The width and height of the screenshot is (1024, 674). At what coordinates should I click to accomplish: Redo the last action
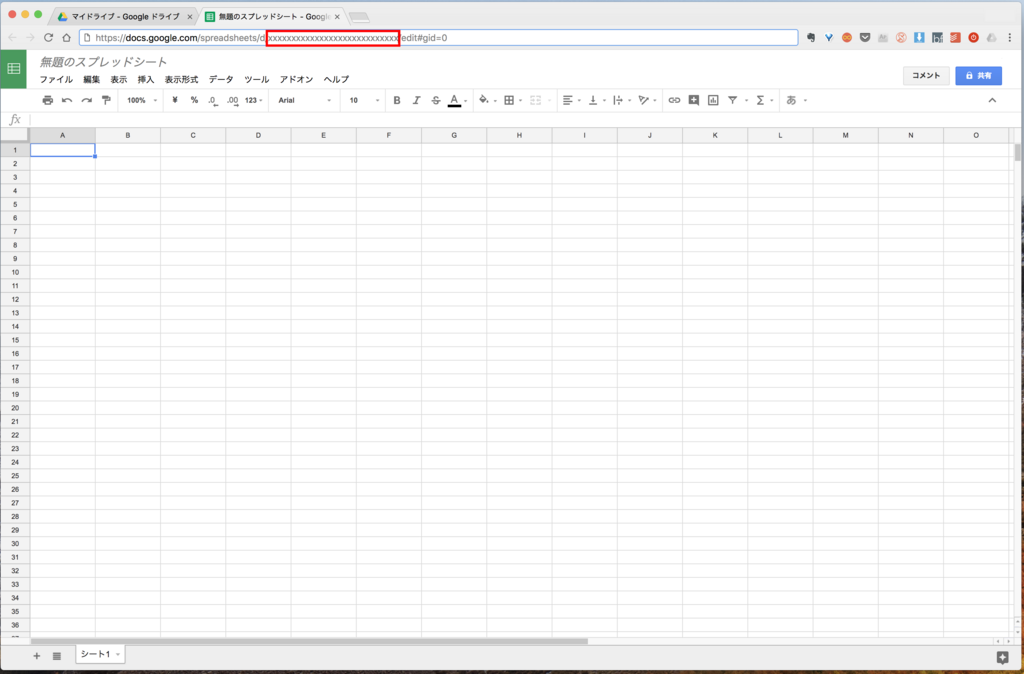(x=86, y=101)
